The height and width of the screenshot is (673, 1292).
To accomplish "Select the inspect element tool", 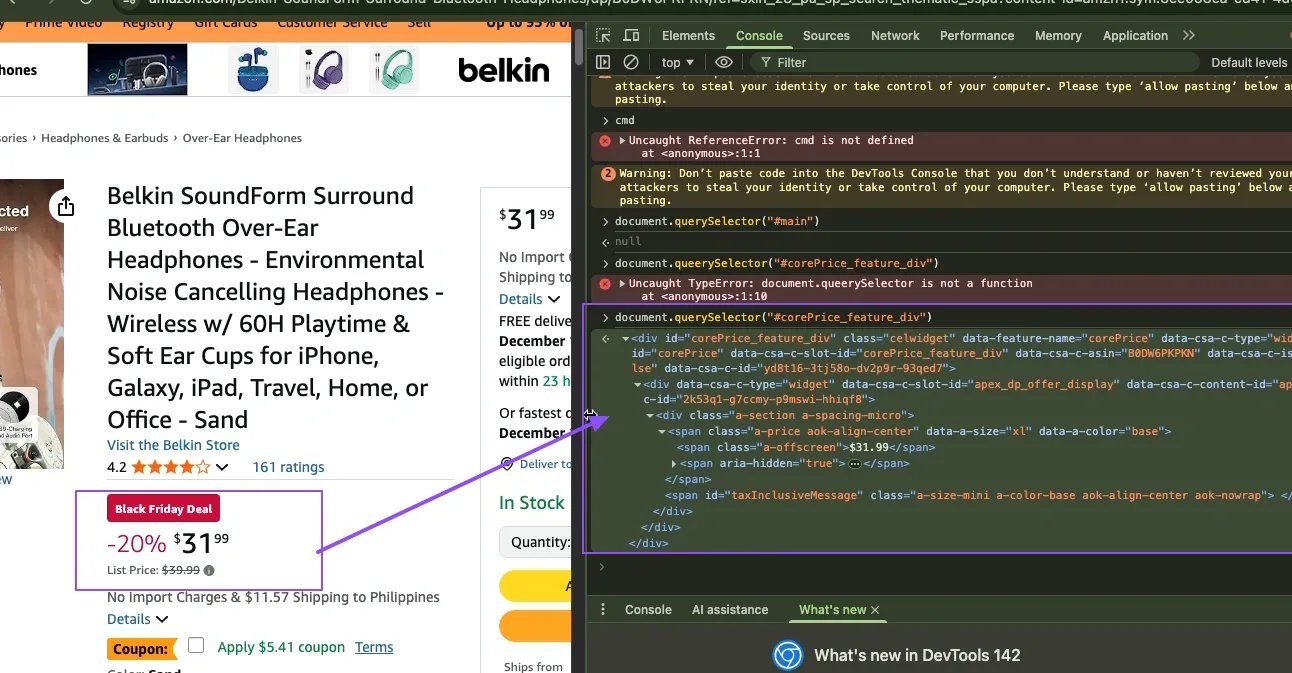I will 605,35.
